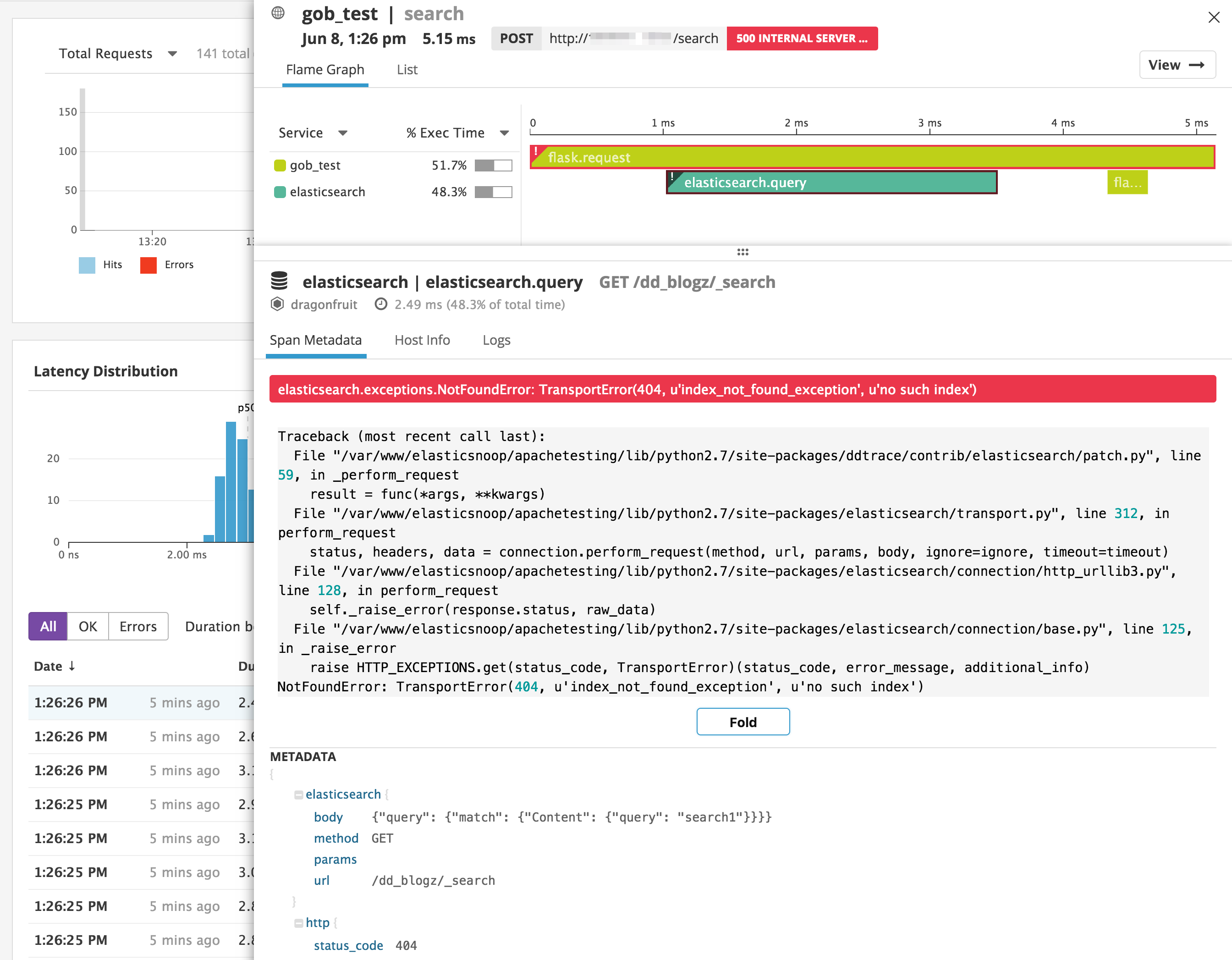This screenshot has width=1232, height=960.
Task: Click the gob_test green color swatch
Action: point(280,165)
